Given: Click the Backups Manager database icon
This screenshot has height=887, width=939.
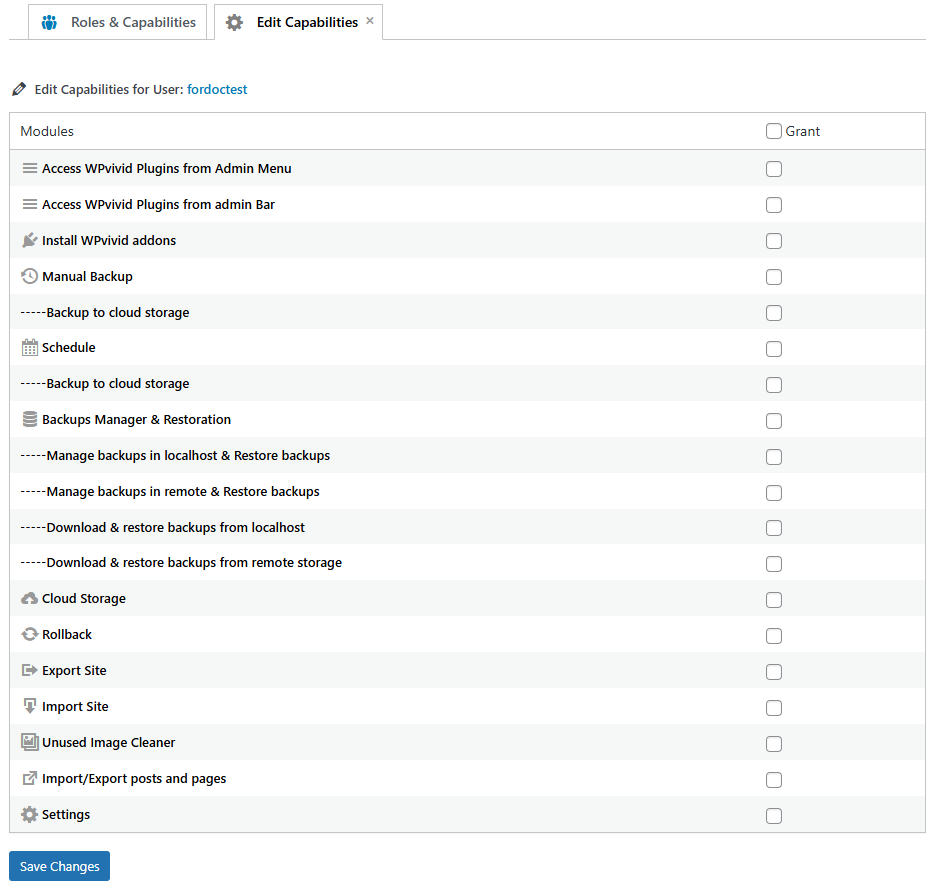Looking at the screenshot, I should (29, 419).
